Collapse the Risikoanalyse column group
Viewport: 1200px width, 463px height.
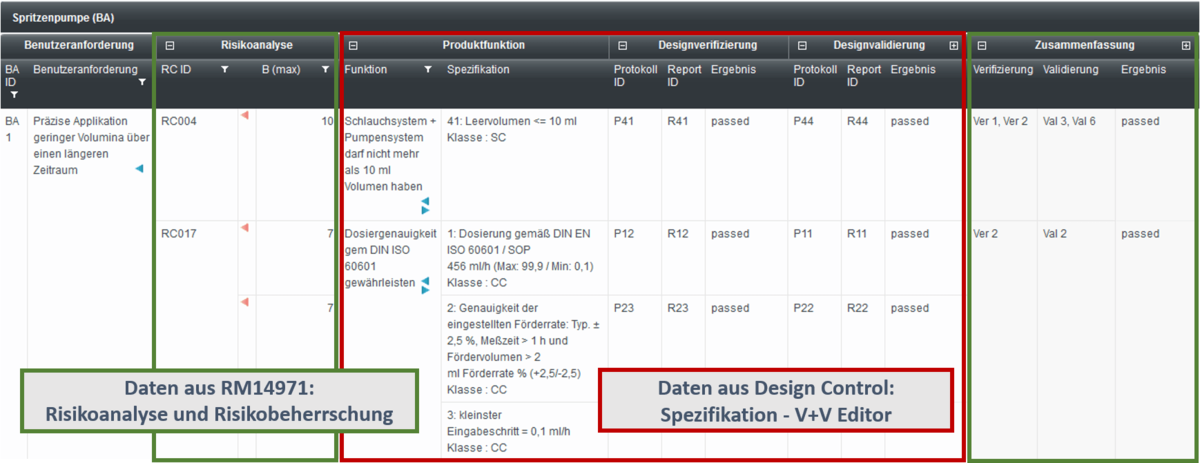[170, 45]
